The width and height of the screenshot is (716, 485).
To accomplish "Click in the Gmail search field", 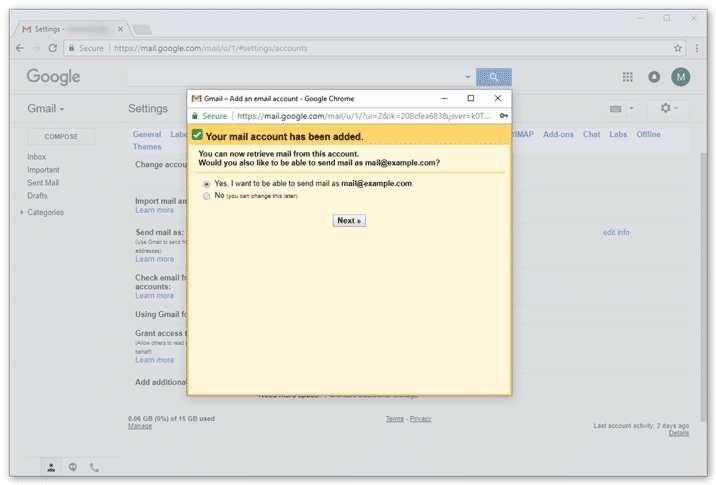I will click(x=295, y=77).
